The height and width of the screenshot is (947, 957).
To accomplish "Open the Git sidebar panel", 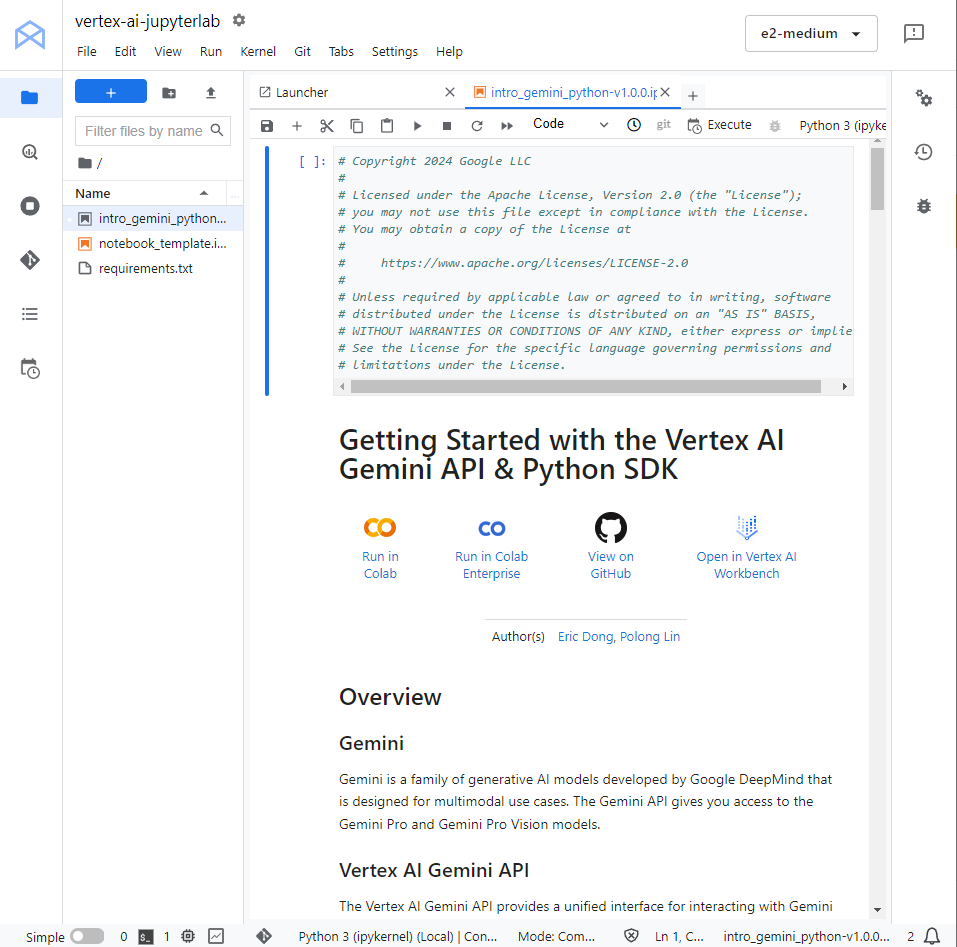I will click(x=29, y=260).
